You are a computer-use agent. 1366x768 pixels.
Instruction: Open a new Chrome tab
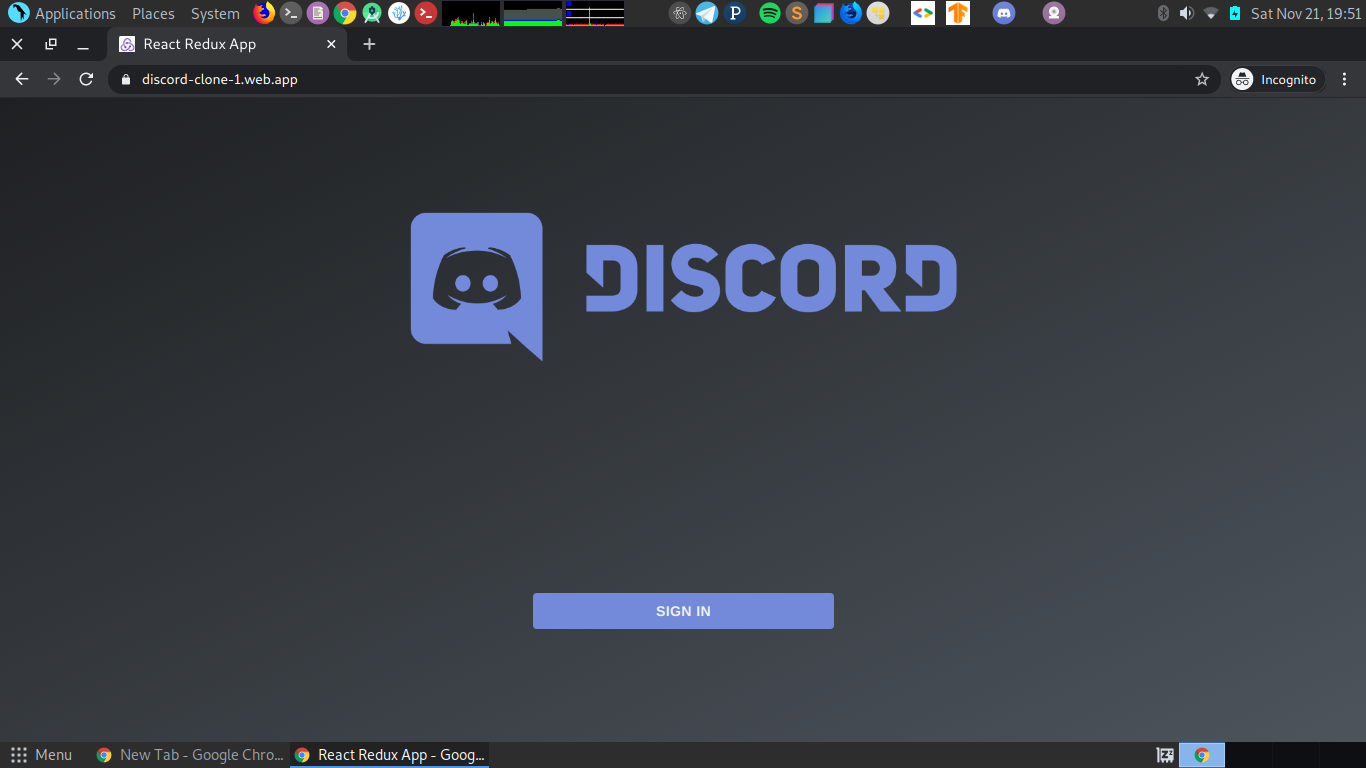pyautogui.click(x=369, y=44)
